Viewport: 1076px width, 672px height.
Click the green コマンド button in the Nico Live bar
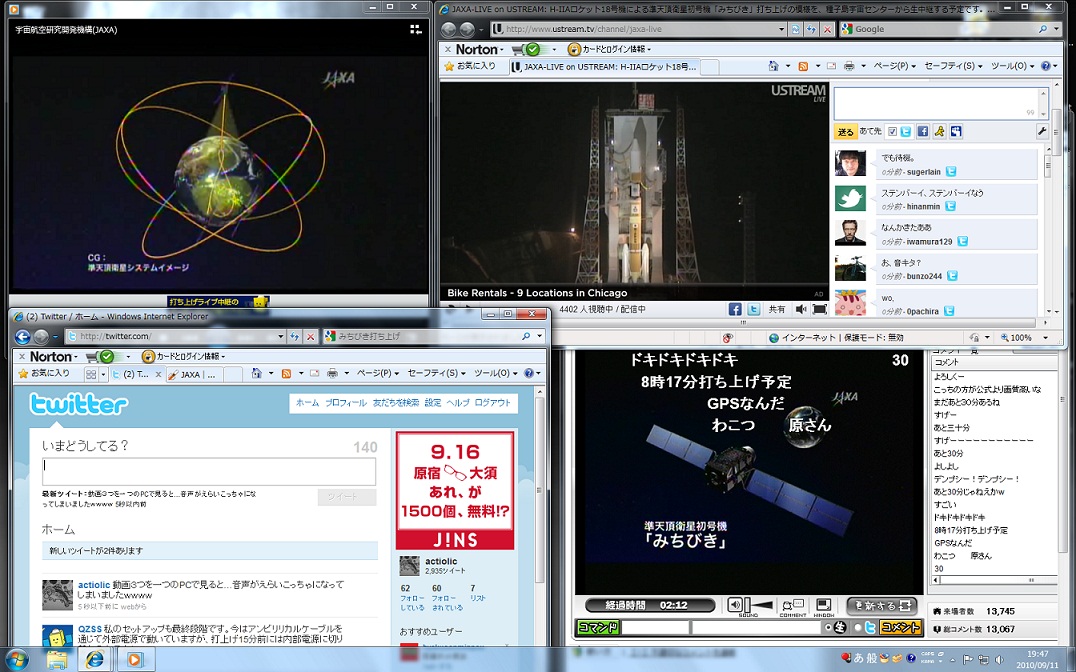[597, 627]
